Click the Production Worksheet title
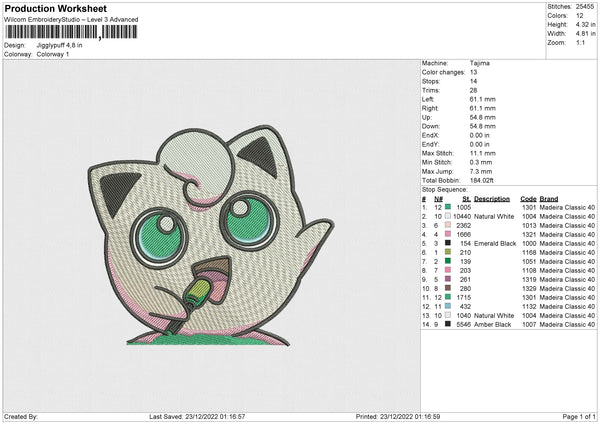600x424 pixels. pyautogui.click(x=55, y=8)
